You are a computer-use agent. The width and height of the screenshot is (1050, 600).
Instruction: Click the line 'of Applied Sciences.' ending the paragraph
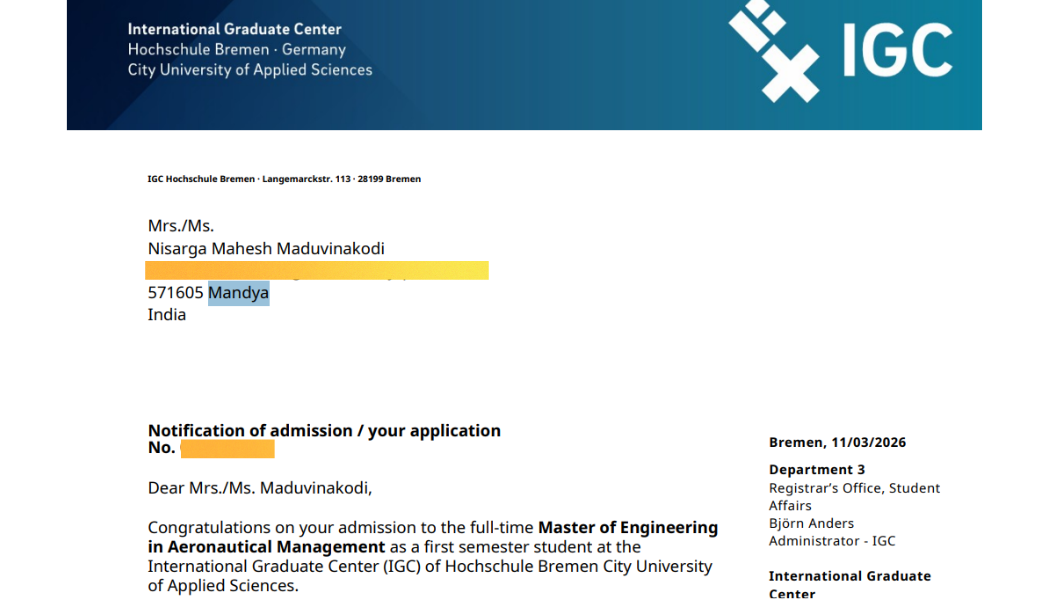coord(223,586)
